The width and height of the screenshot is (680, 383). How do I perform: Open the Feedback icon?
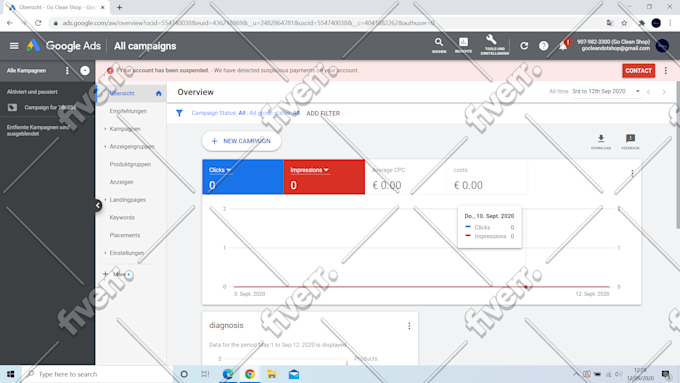[630, 141]
